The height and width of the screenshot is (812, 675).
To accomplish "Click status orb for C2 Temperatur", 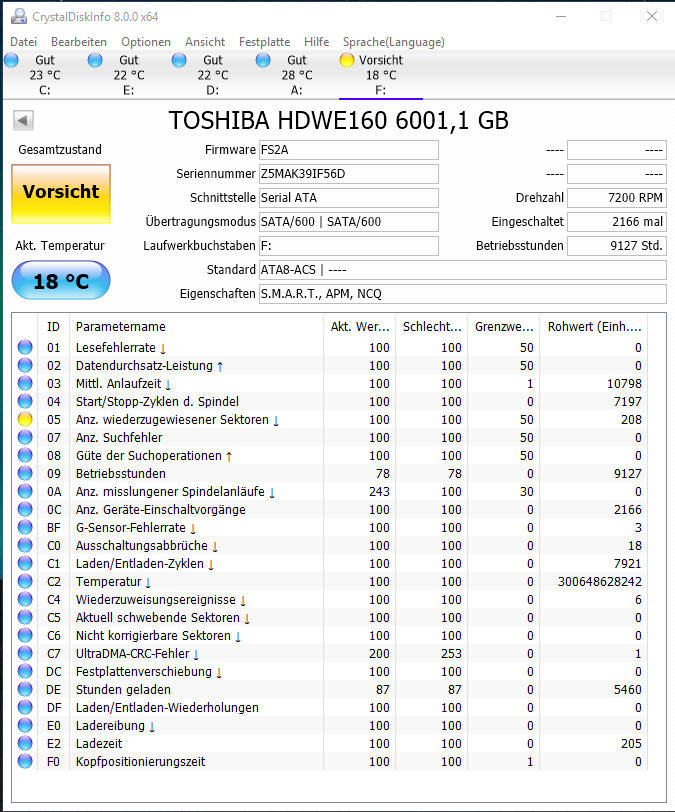I will click(25, 581).
